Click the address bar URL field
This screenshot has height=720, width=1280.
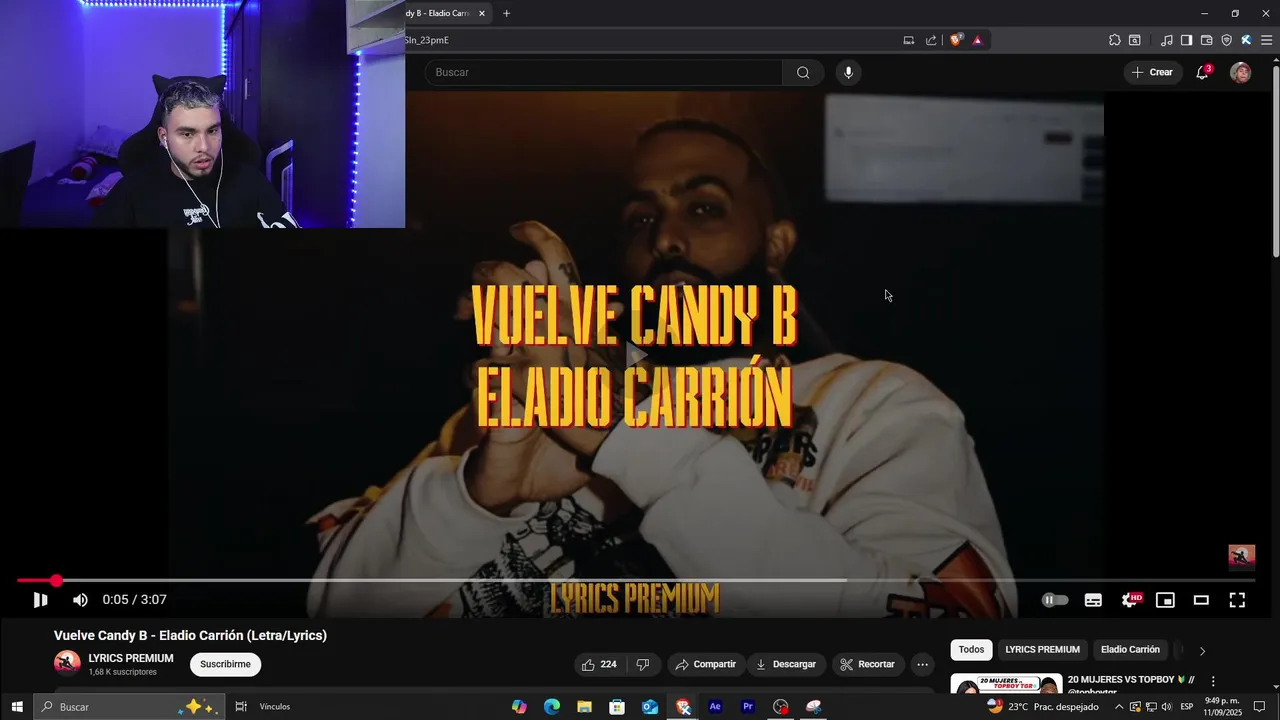tap(650, 40)
